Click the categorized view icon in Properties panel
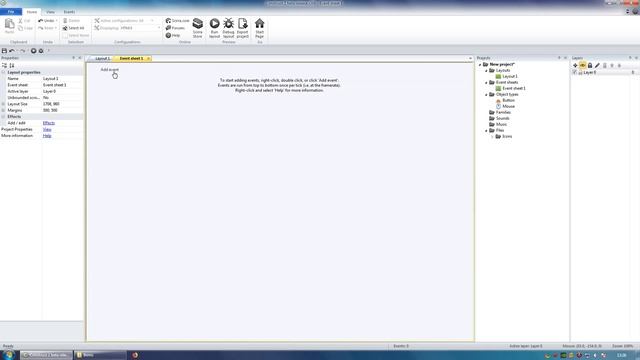This screenshot has height=360, width=640. tap(4, 65)
